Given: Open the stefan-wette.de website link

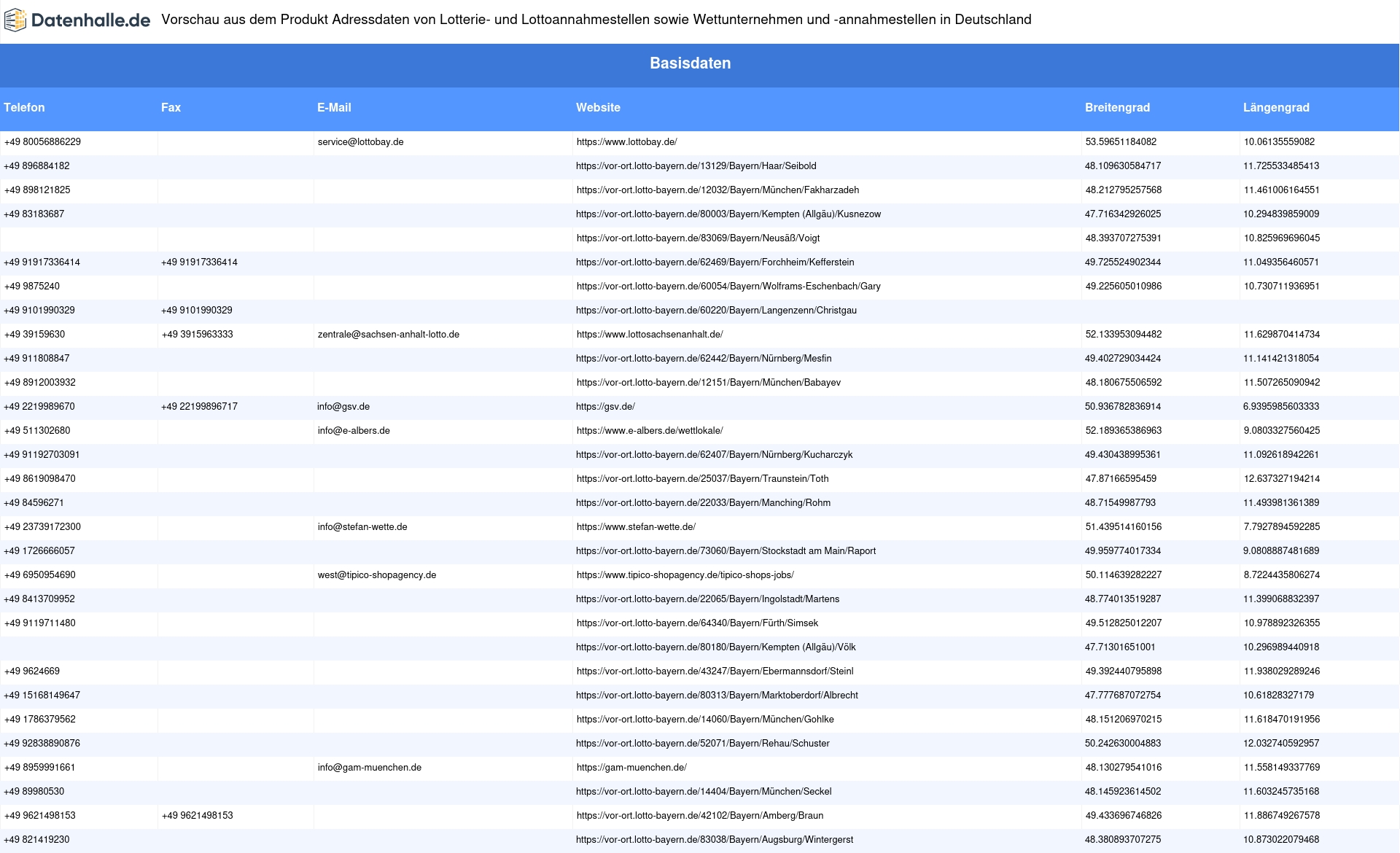Looking at the screenshot, I should pyautogui.click(x=636, y=527).
